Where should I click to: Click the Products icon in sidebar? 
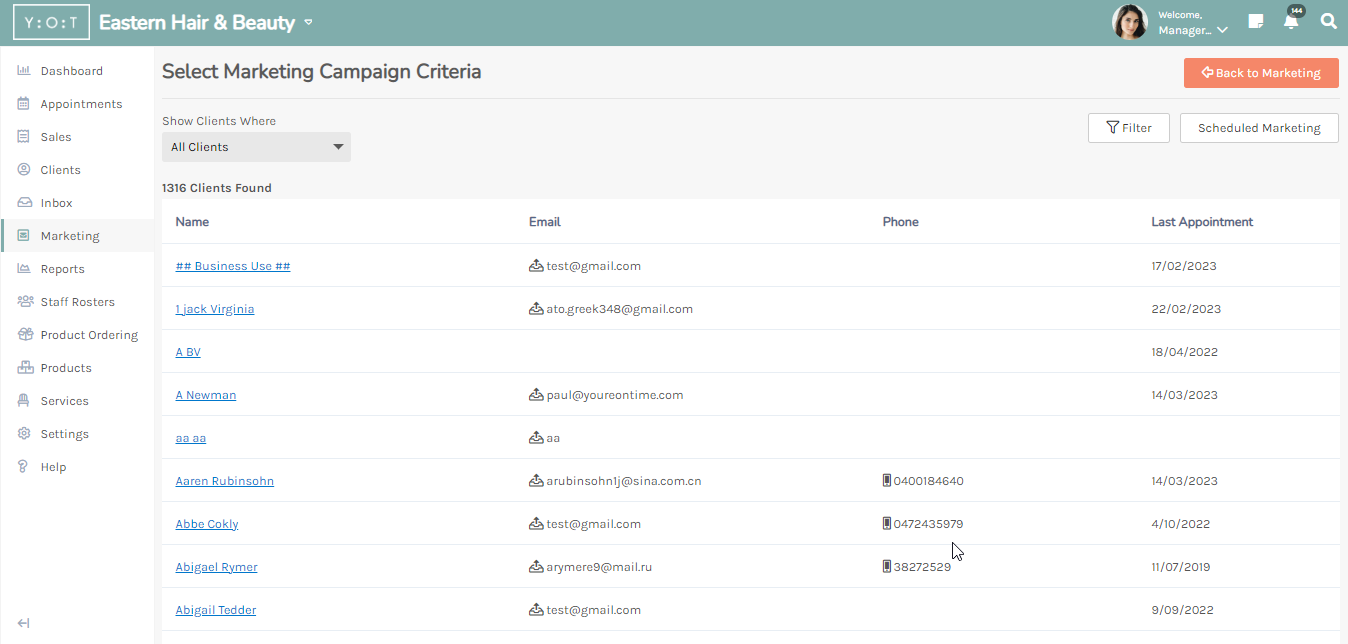(x=24, y=368)
